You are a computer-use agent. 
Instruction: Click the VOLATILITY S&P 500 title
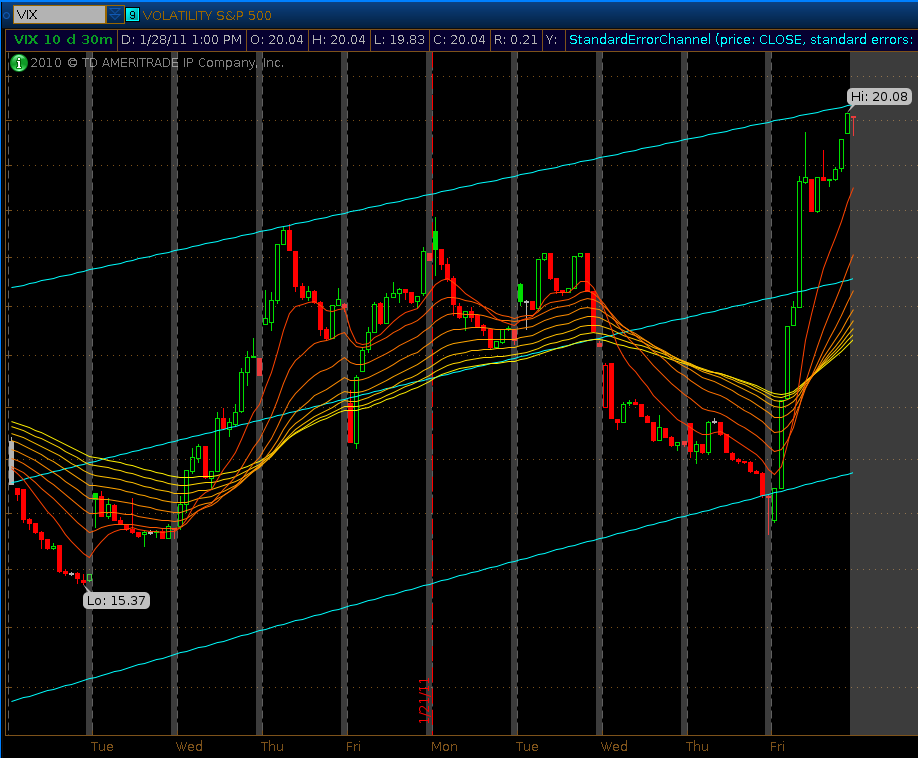click(207, 15)
